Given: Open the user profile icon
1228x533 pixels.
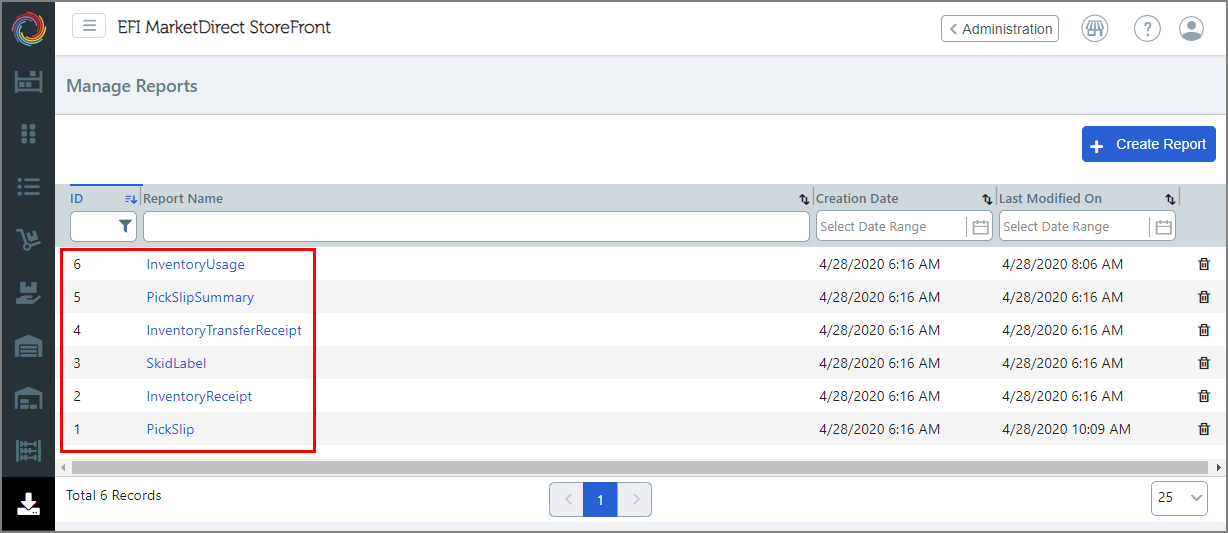Looking at the screenshot, I should pyautogui.click(x=1191, y=28).
